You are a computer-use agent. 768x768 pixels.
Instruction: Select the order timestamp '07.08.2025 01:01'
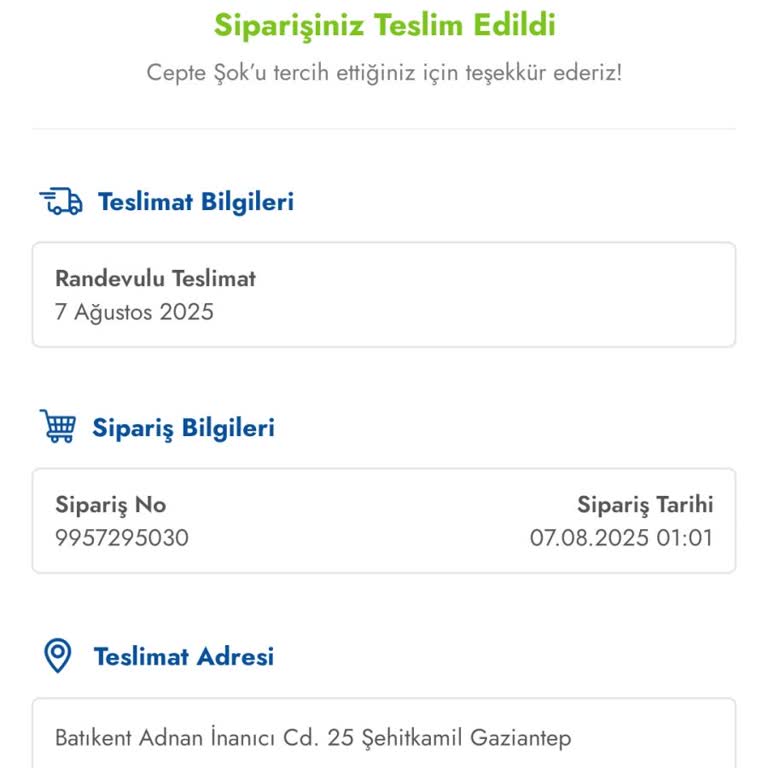pyautogui.click(x=621, y=538)
